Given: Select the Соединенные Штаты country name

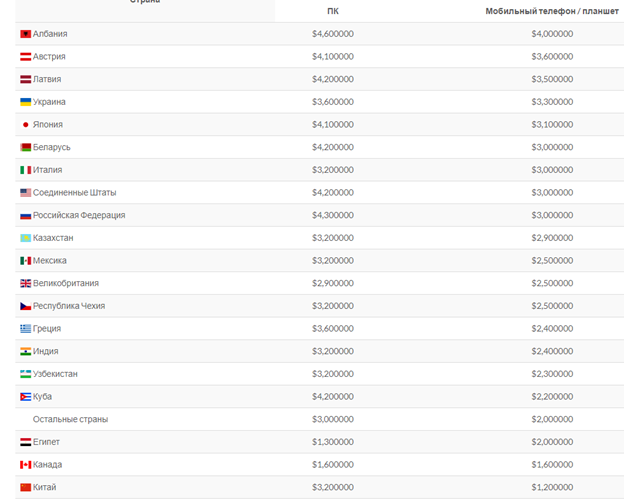Looking at the screenshot, I should tap(74, 193).
